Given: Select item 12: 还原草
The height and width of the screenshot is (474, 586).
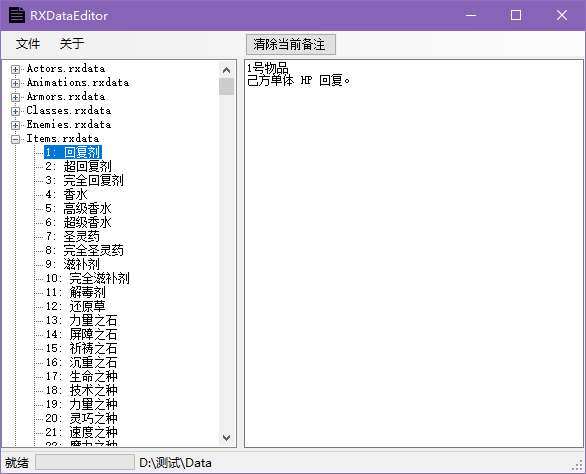Looking at the screenshot, I should [x=75, y=307].
